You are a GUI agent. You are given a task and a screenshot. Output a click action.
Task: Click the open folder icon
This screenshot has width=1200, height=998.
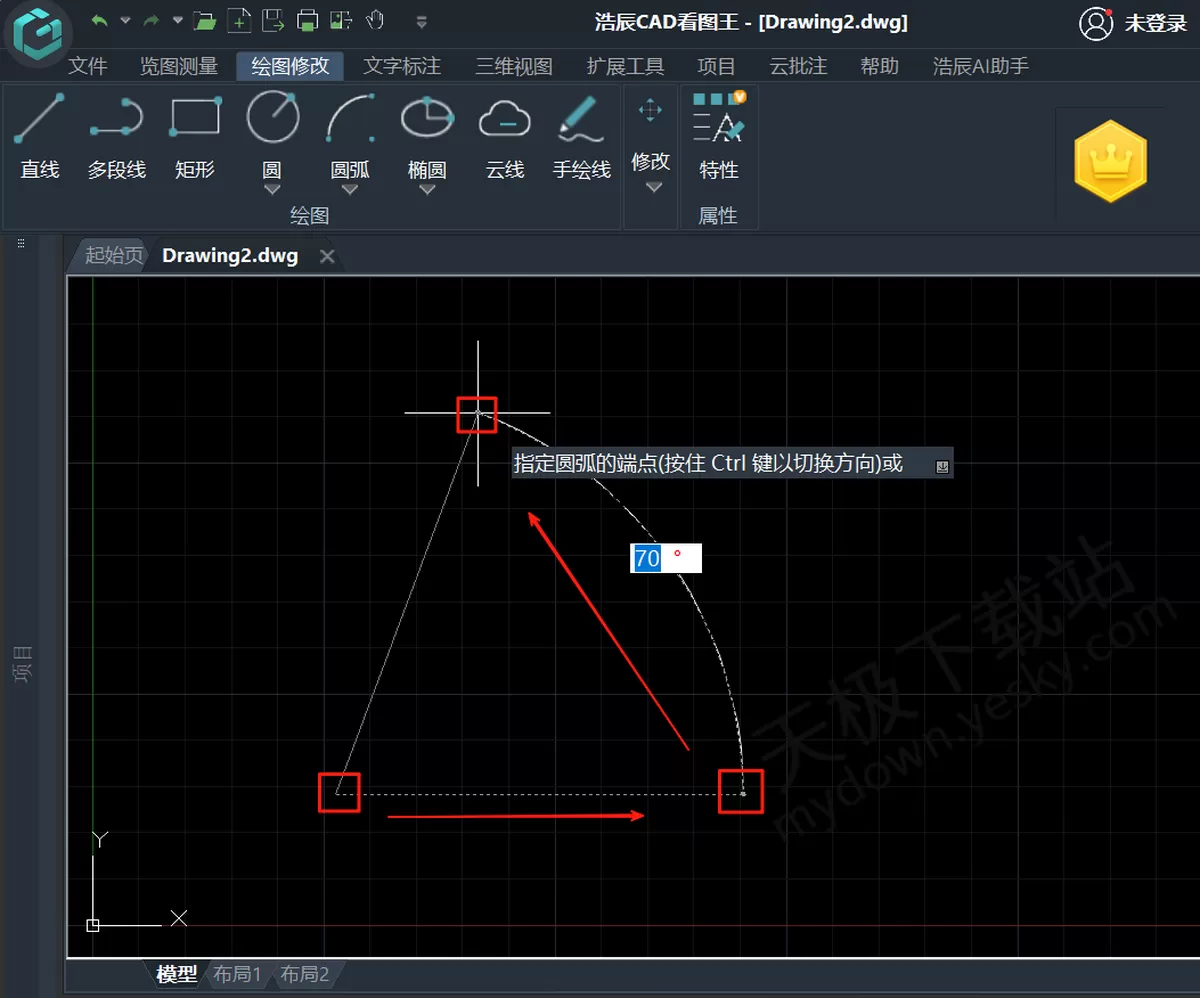coord(204,20)
